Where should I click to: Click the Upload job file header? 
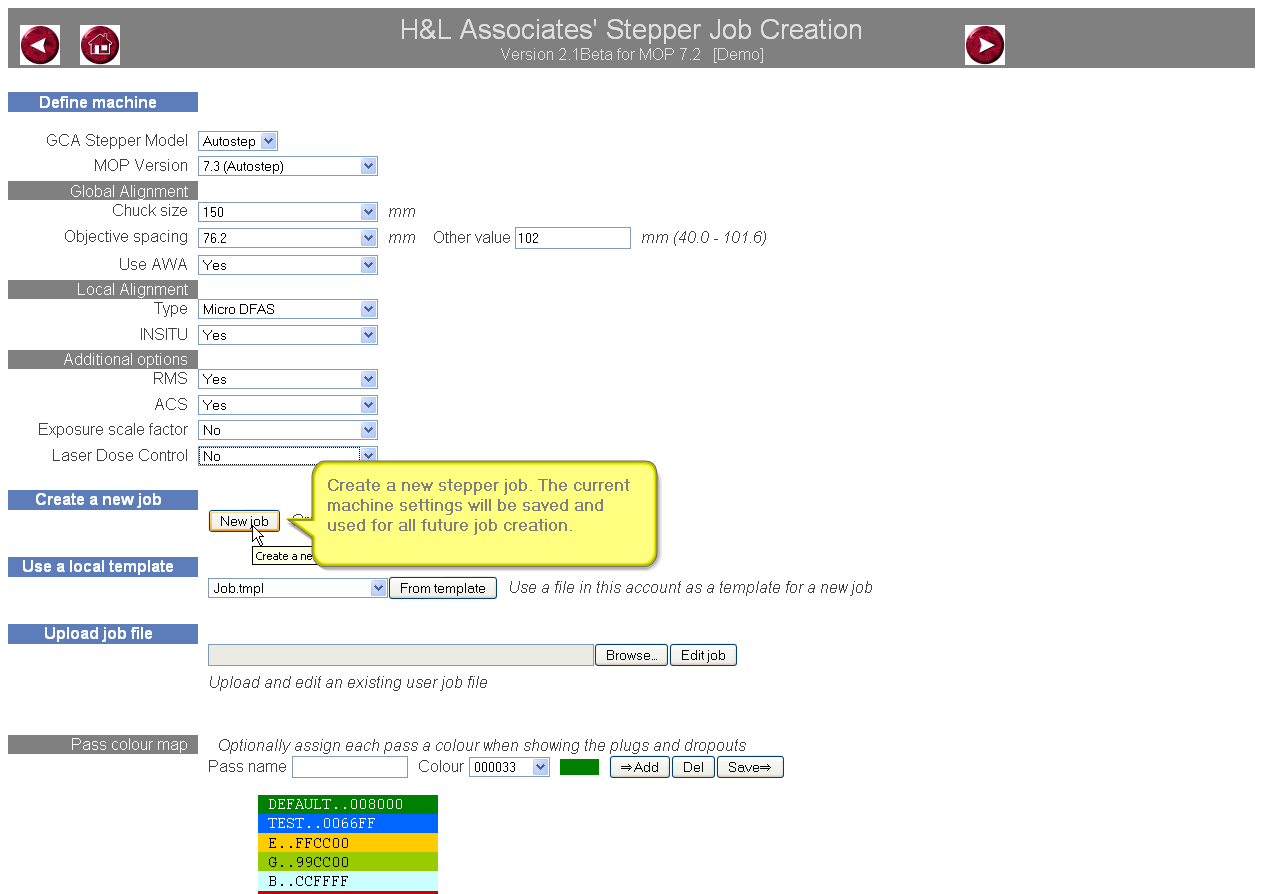103,634
